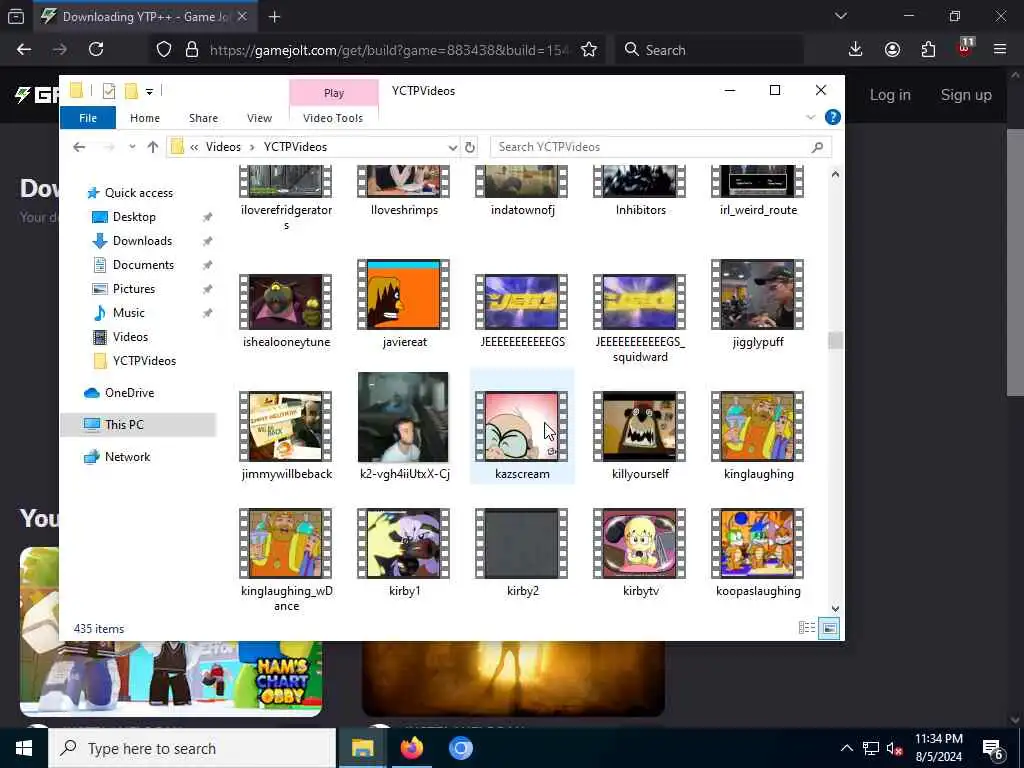Select the kazscream video thumbnail
1024x768 pixels.
click(x=522, y=426)
